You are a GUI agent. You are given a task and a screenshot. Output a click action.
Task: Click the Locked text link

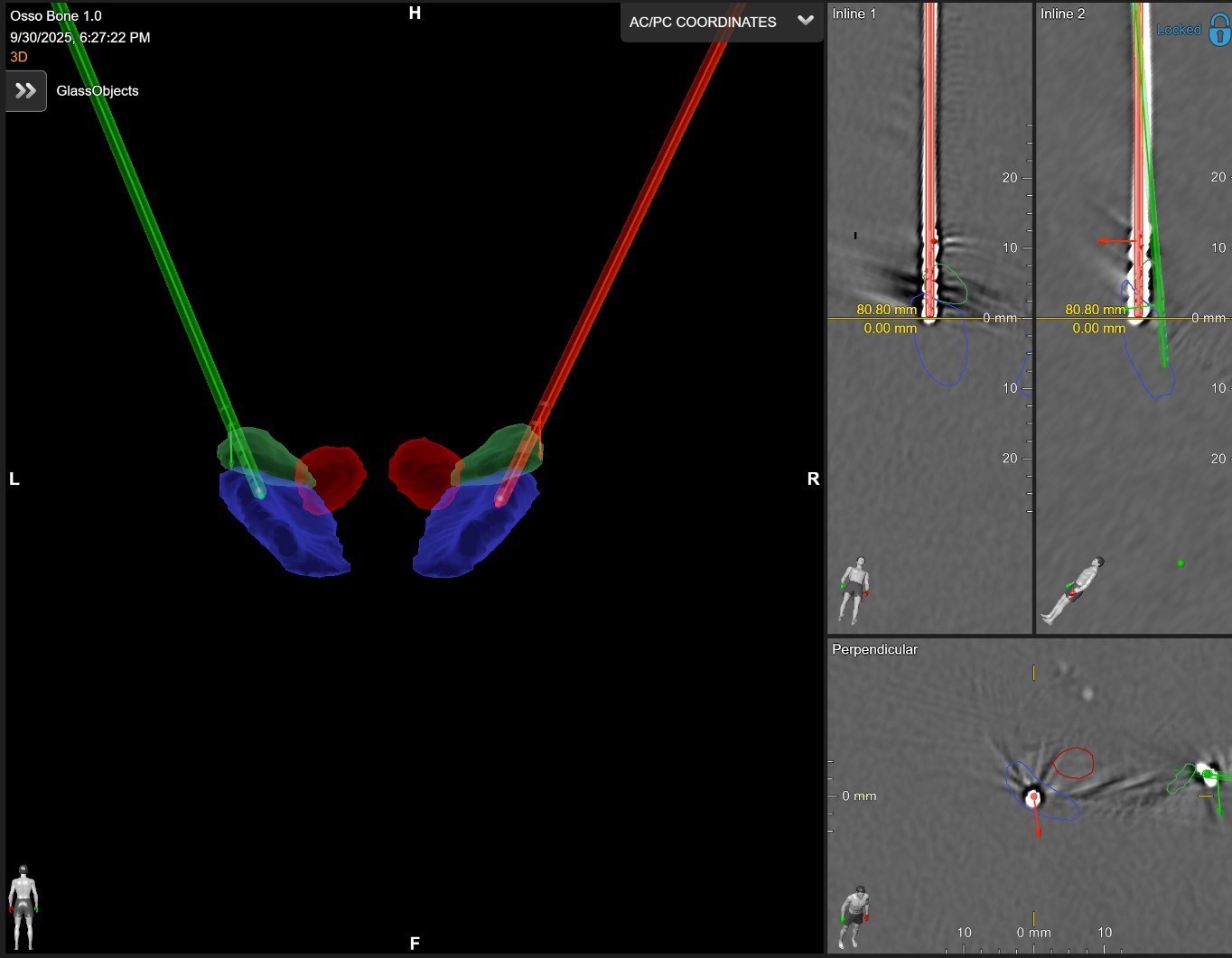pos(1179,30)
